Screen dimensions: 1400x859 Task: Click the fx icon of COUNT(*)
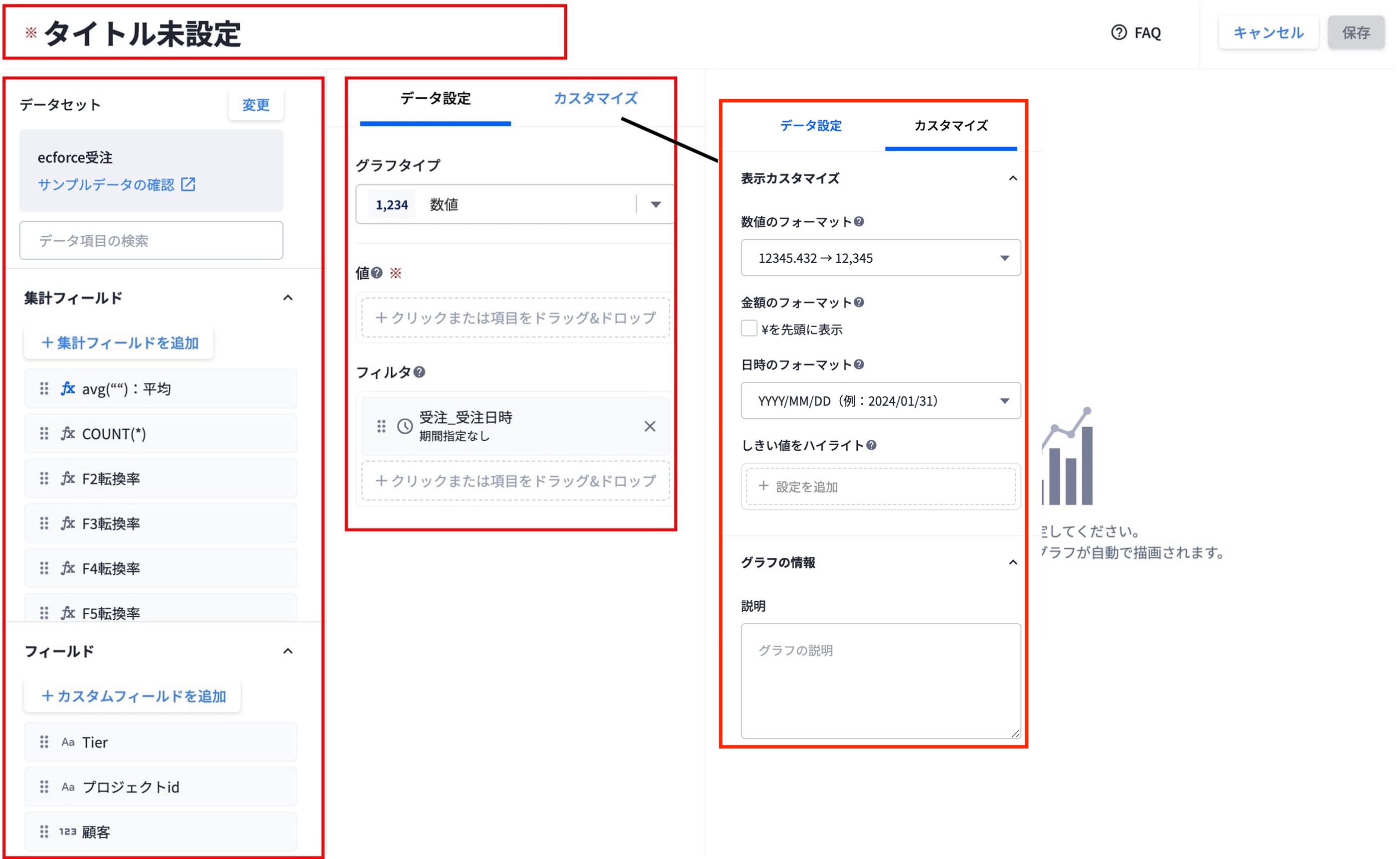coord(68,433)
